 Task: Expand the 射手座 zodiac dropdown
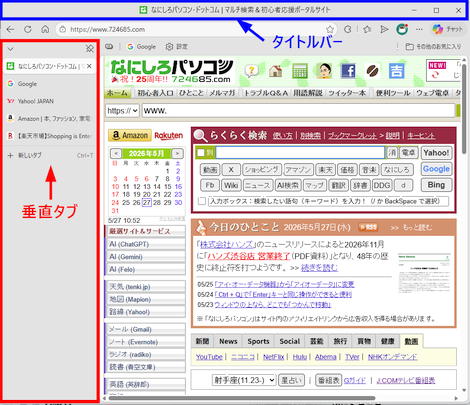pyautogui.click(x=244, y=380)
